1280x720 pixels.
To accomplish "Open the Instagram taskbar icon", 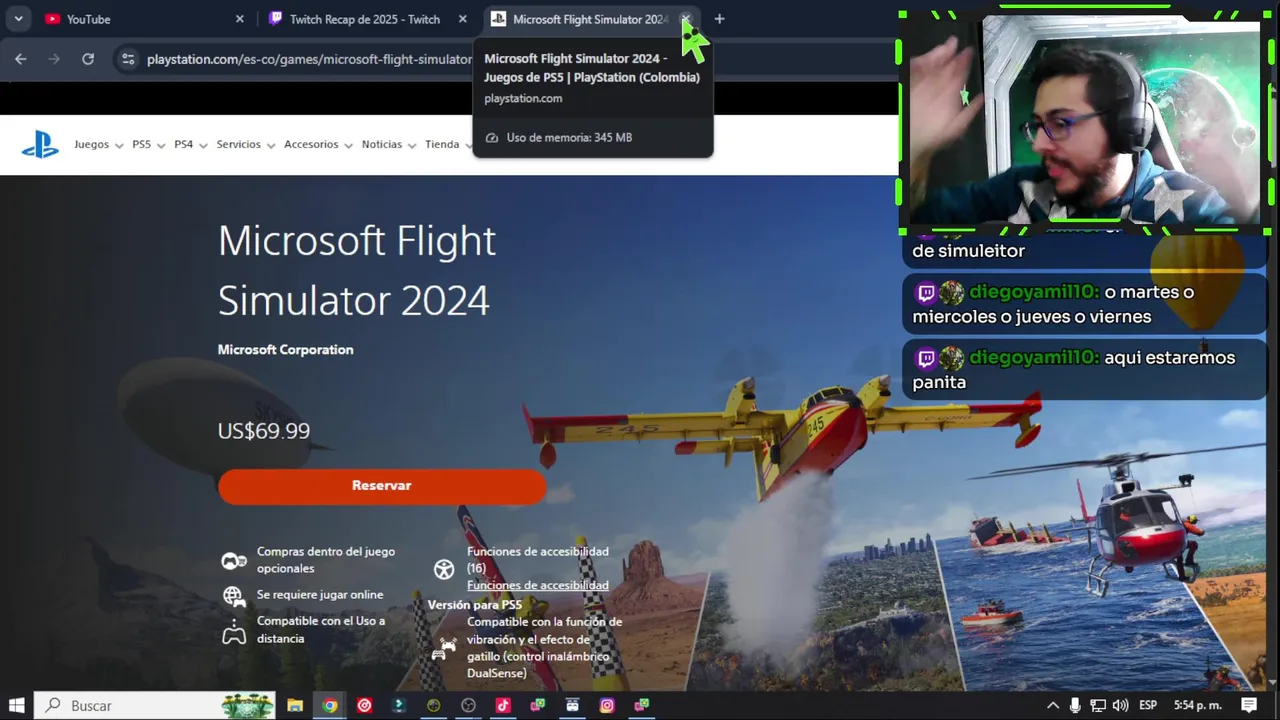I will 607,705.
